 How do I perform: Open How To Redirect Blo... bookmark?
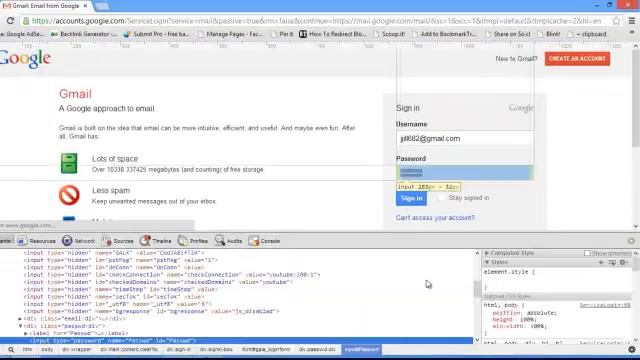tap(333, 34)
